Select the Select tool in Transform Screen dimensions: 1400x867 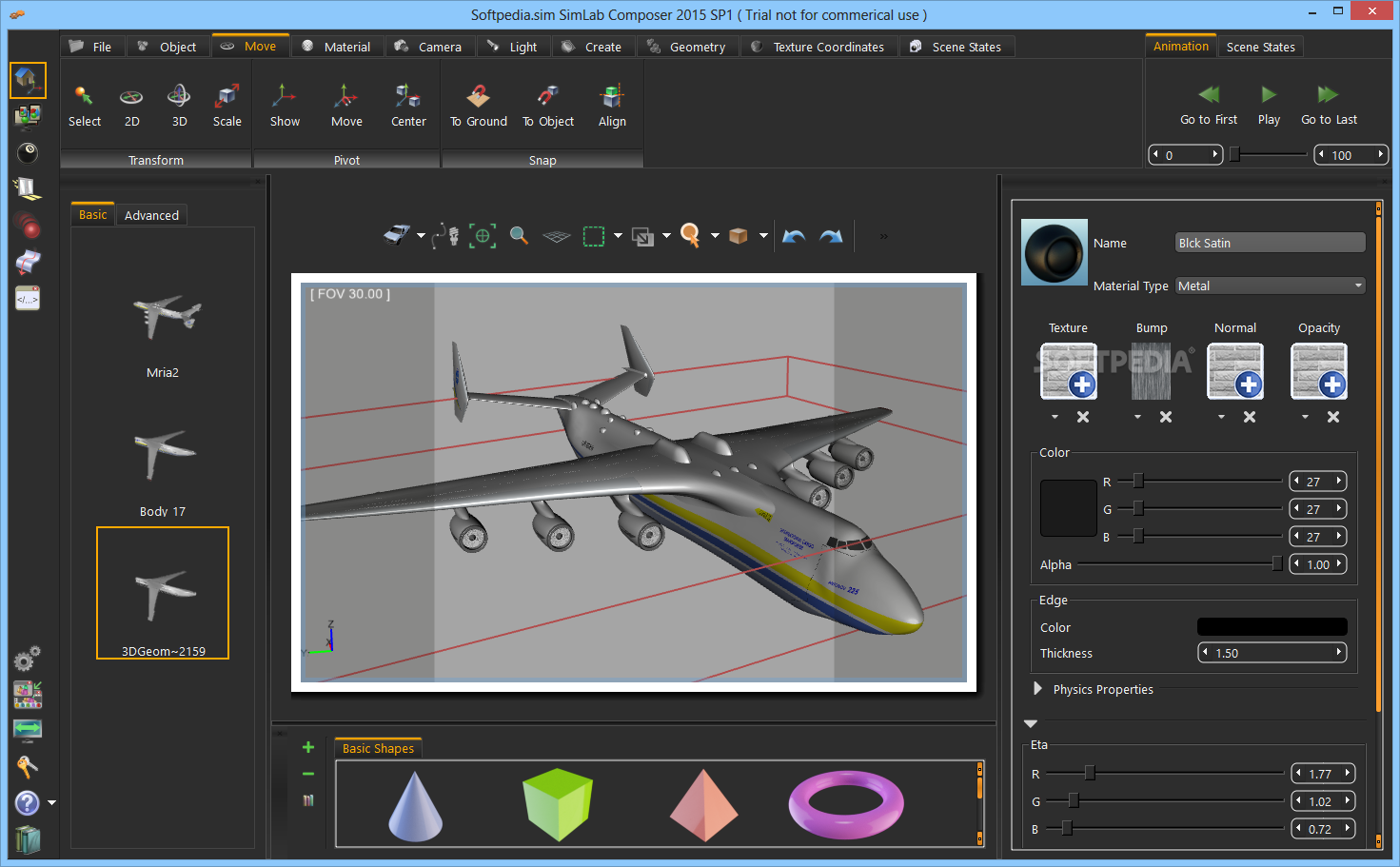(x=84, y=106)
